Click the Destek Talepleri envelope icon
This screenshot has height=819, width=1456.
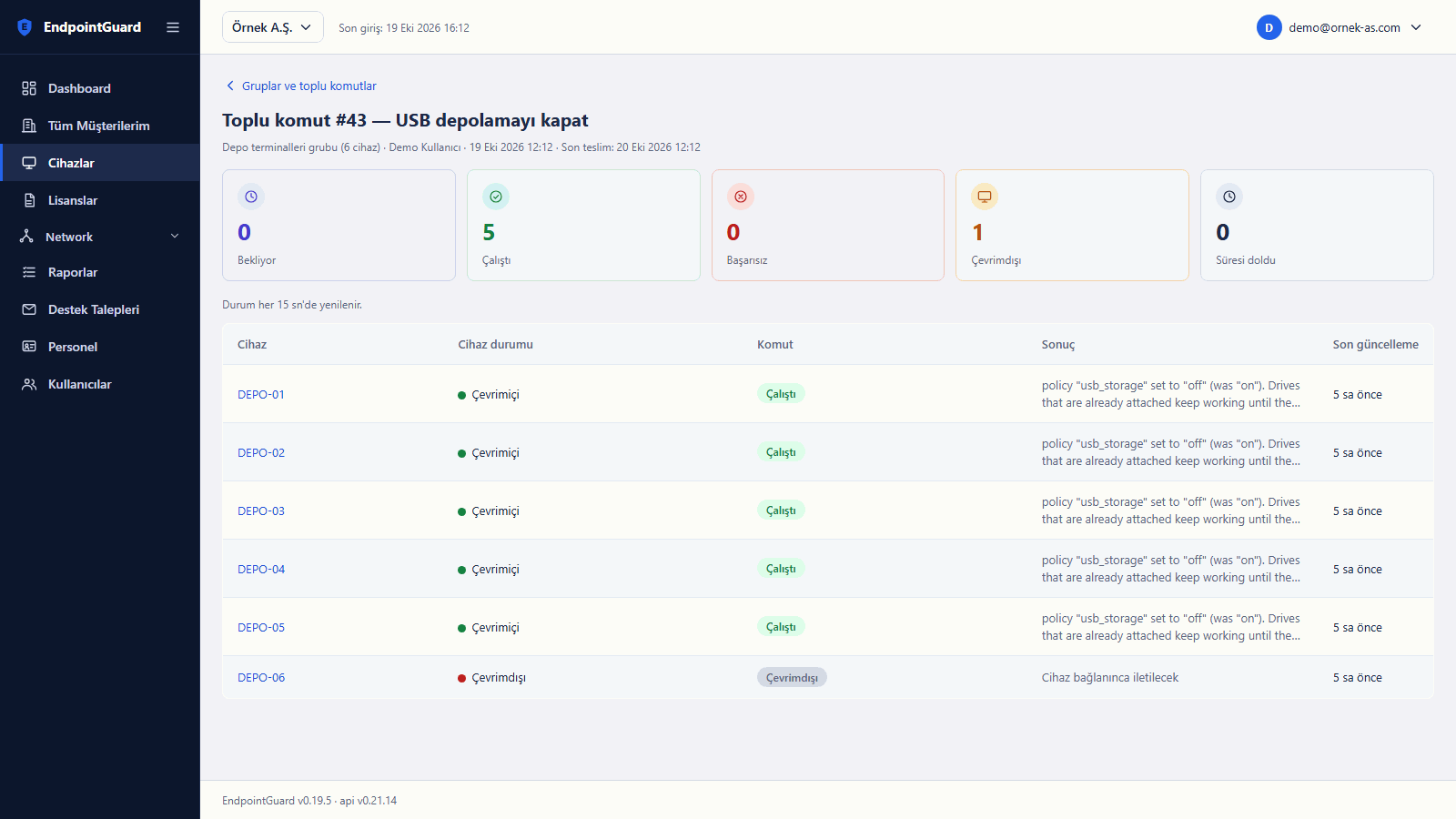point(29,309)
